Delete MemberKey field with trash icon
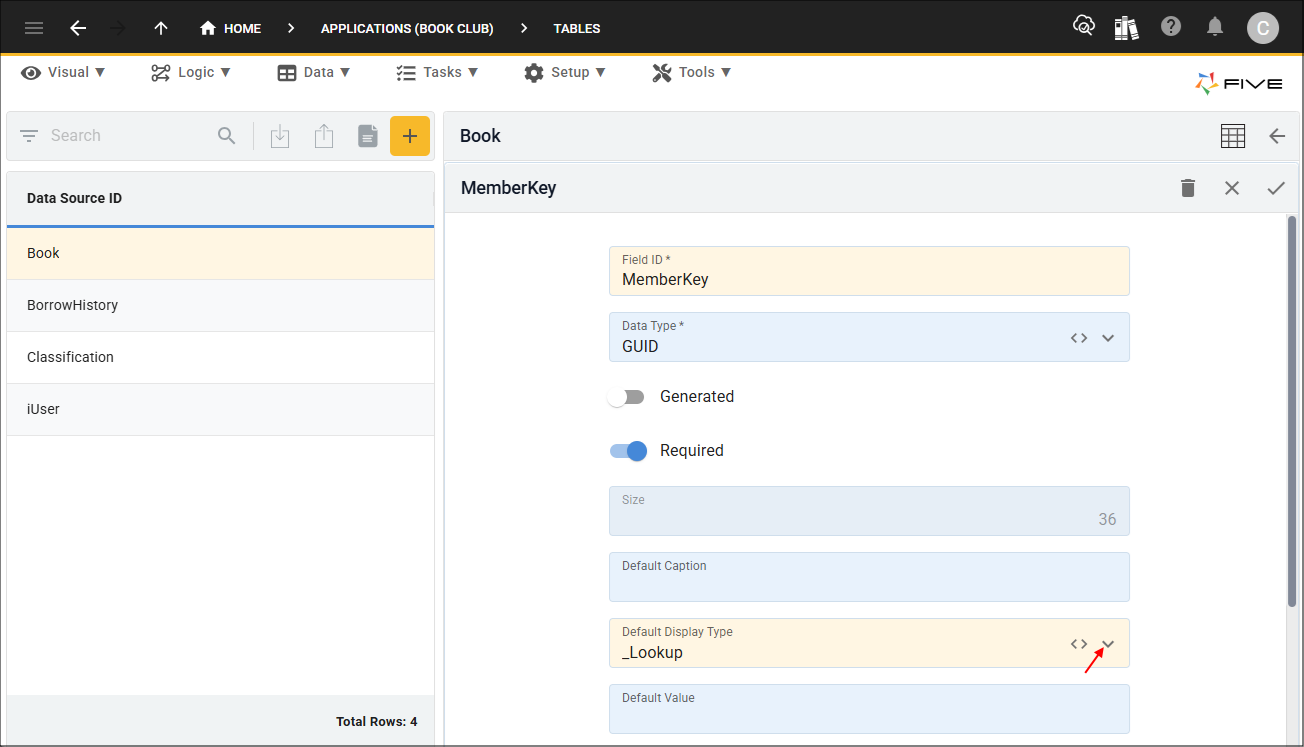Viewport: 1304px width, 747px height. click(1188, 188)
